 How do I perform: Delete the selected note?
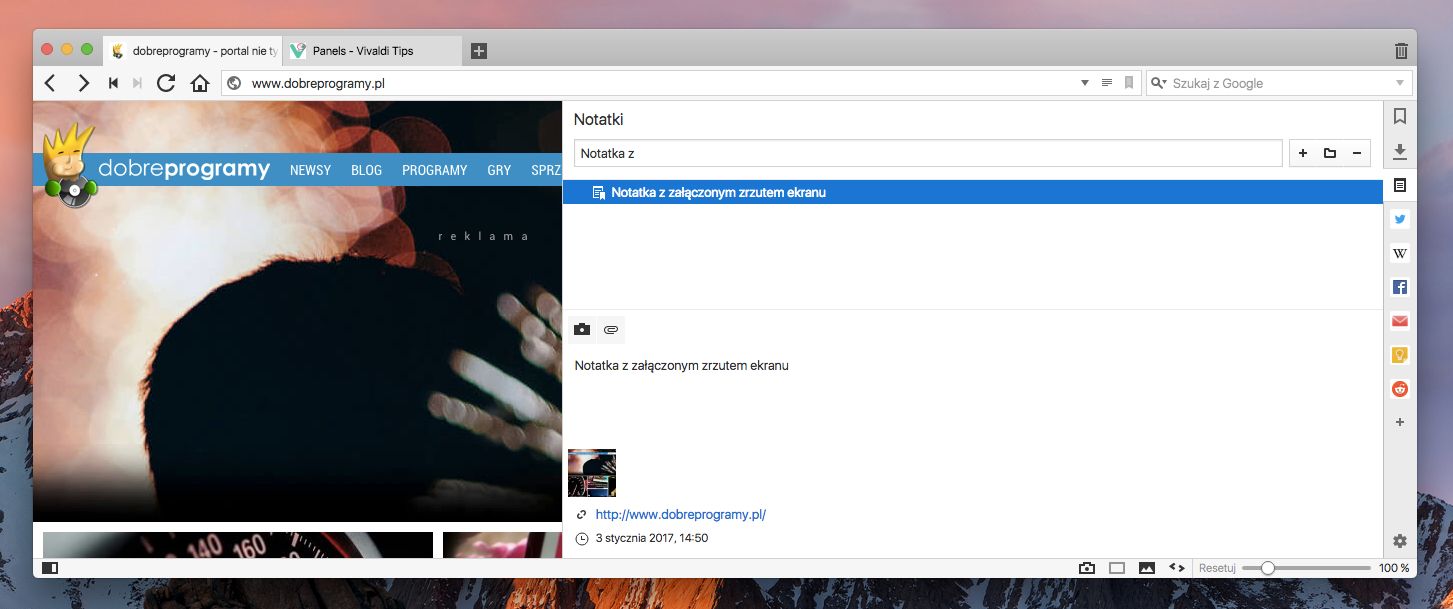(x=1357, y=153)
